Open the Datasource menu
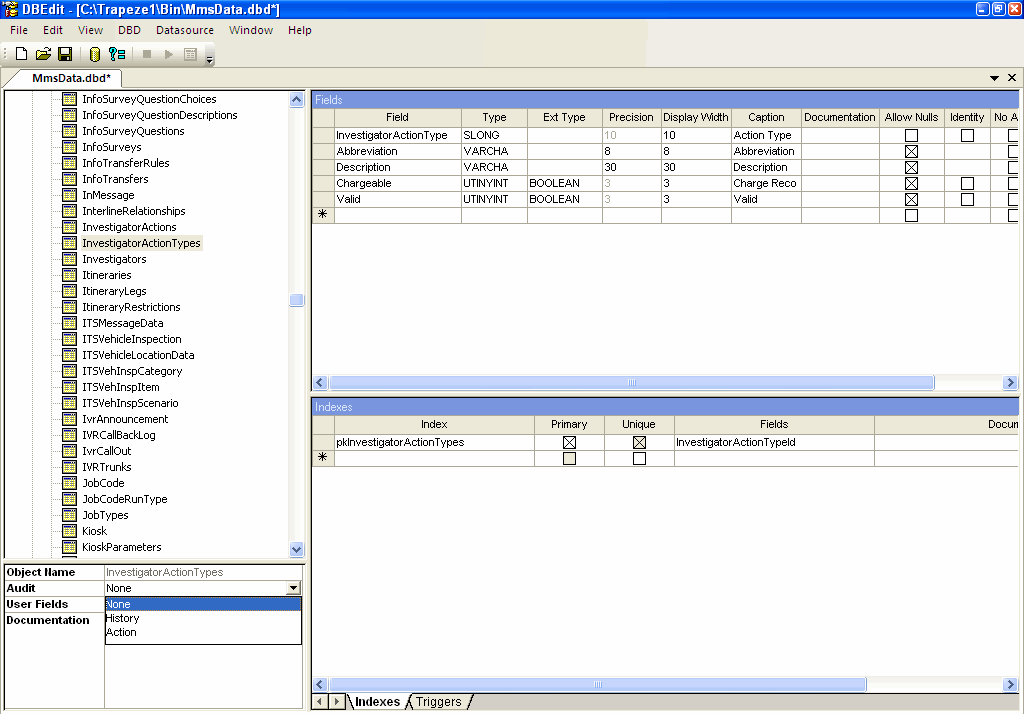The height and width of the screenshot is (714, 1024). click(184, 30)
